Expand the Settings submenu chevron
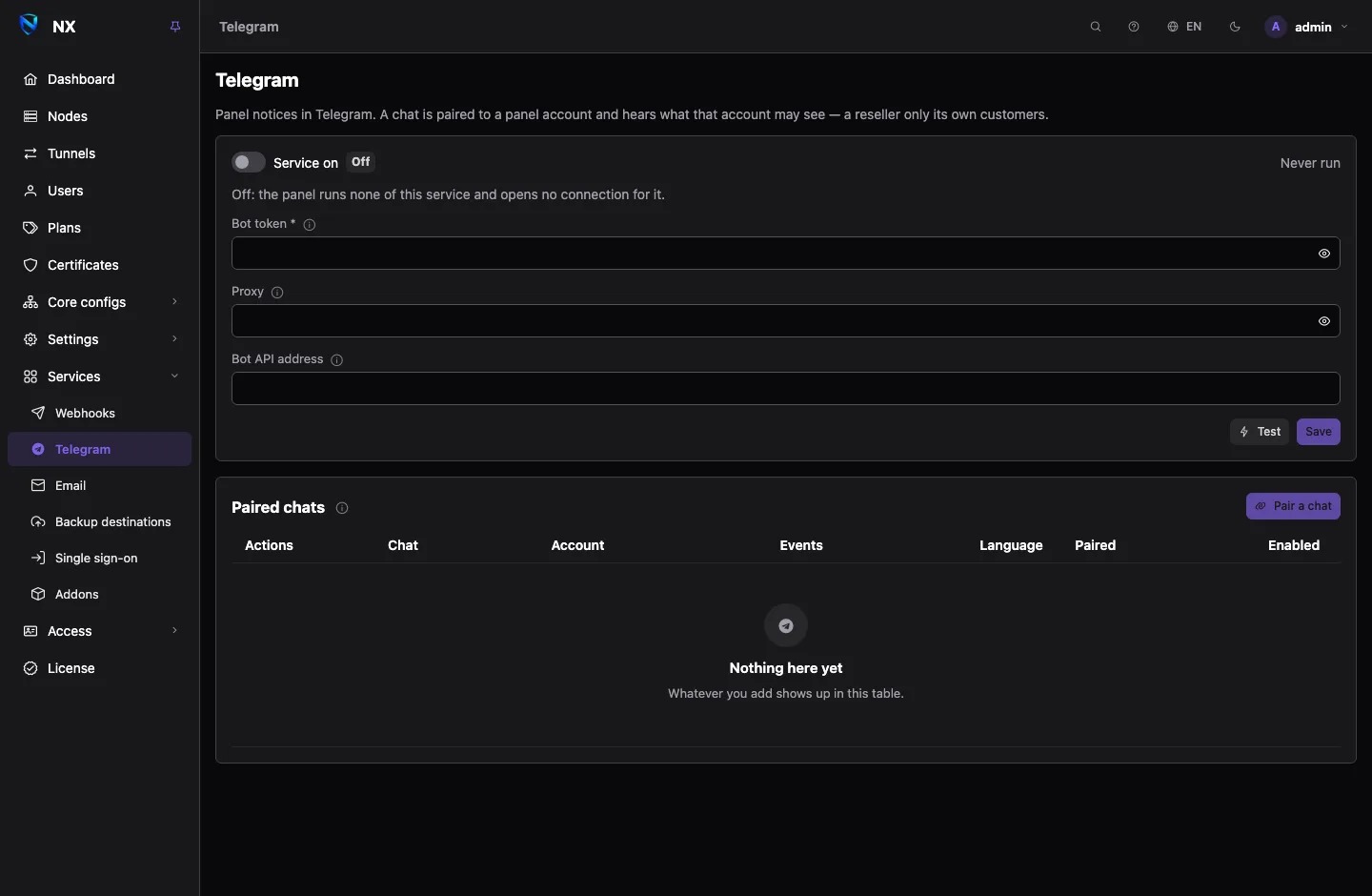This screenshot has width=1372, height=896. coord(174,339)
